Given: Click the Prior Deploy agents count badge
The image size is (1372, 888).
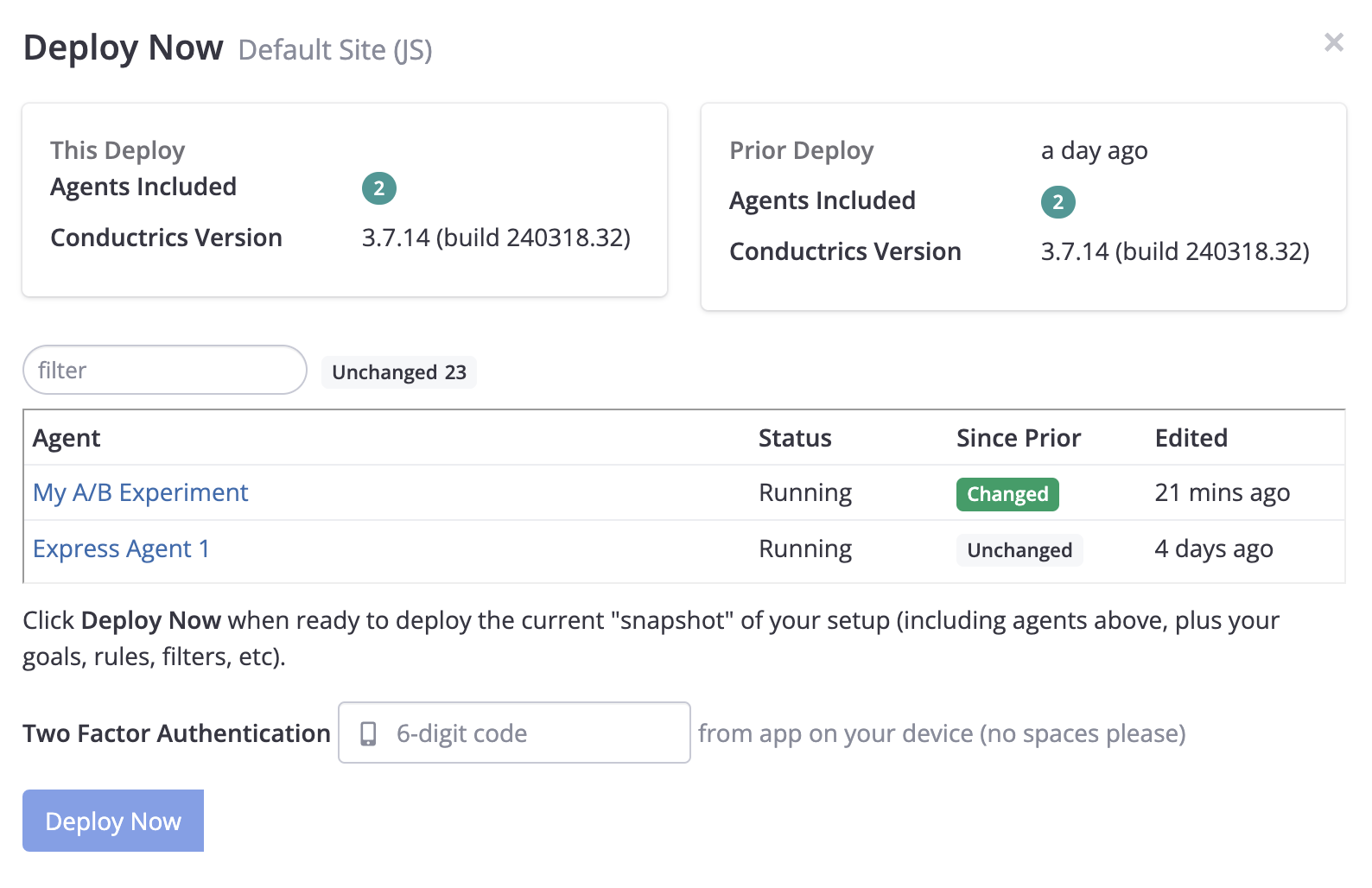Looking at the screenshot, I should pyautogui.click(x=1058, y=202).
